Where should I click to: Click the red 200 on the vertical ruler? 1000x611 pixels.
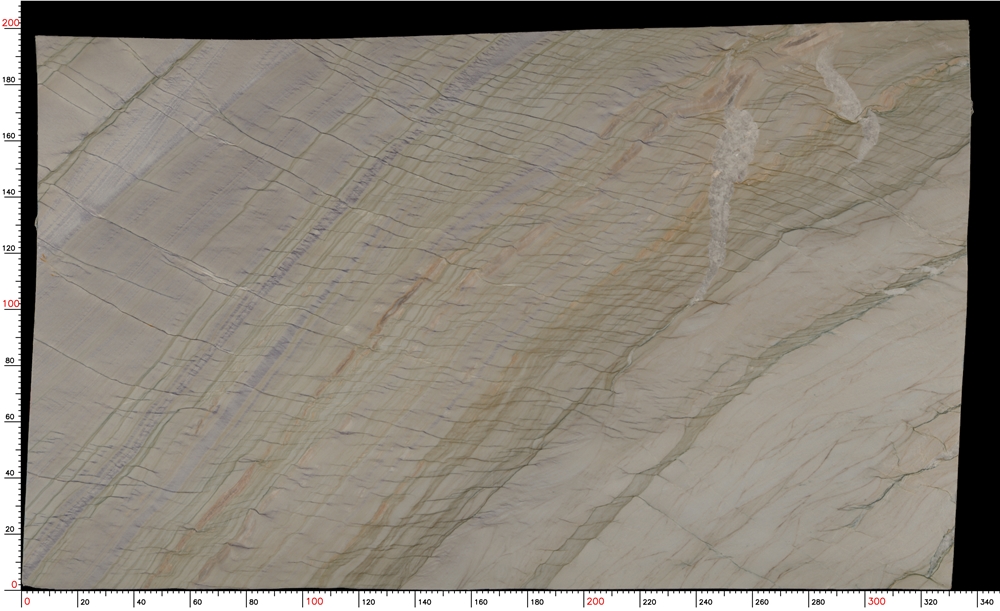[11, 23]
